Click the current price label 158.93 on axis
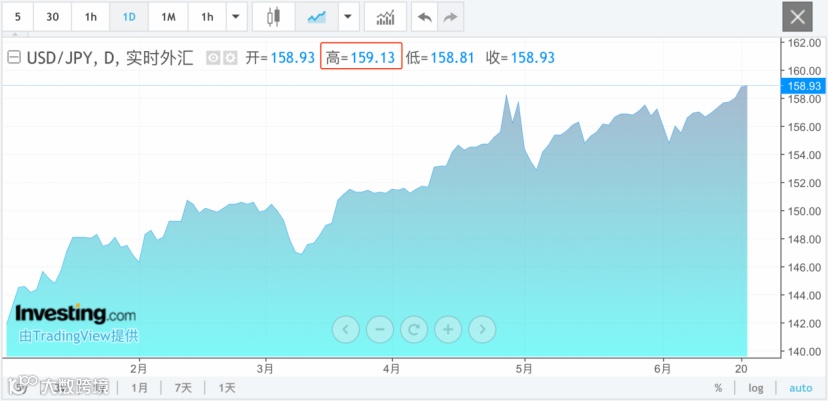 [x=804, y=86]
